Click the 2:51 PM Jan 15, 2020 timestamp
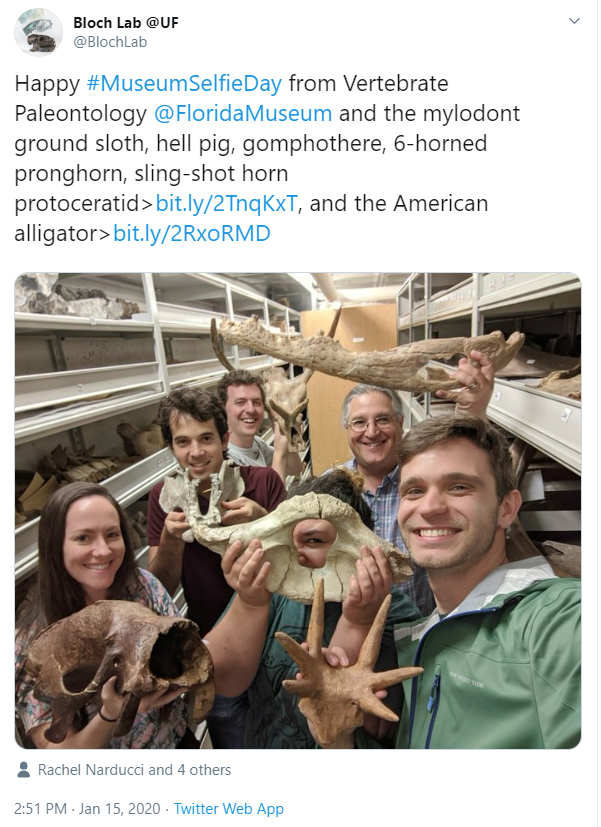The height and width of the screenshot is (827, 601). pyautogui.click(x=87, y=809)
